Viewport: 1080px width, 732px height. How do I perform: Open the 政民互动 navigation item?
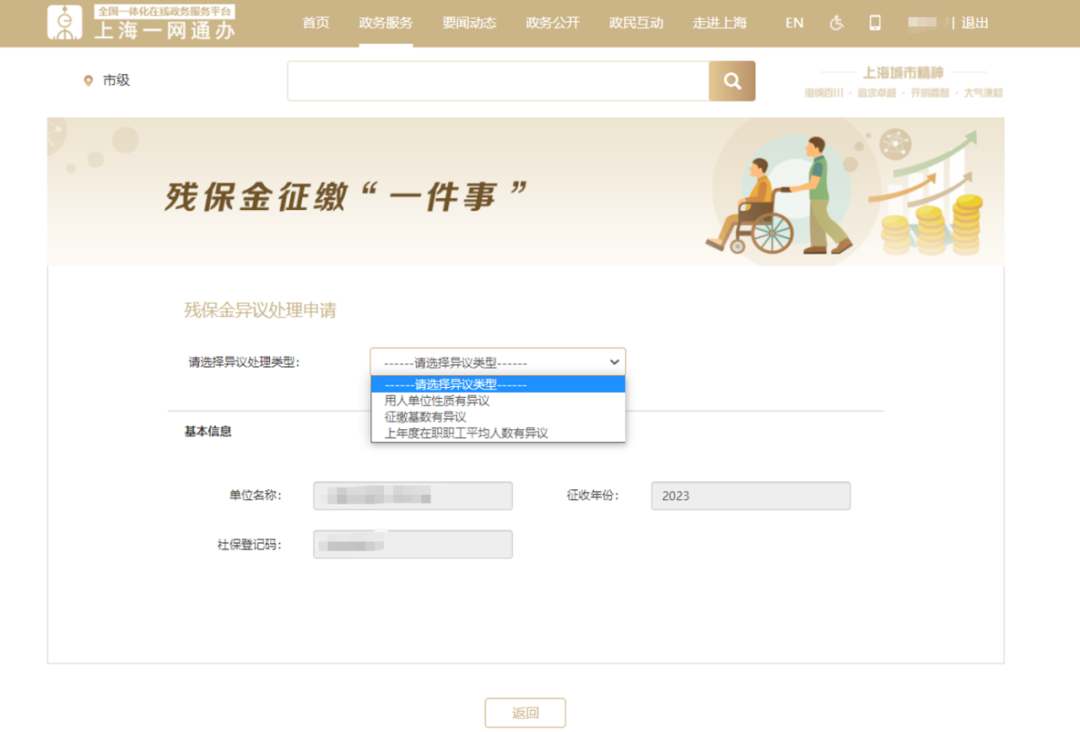point(636,23)
